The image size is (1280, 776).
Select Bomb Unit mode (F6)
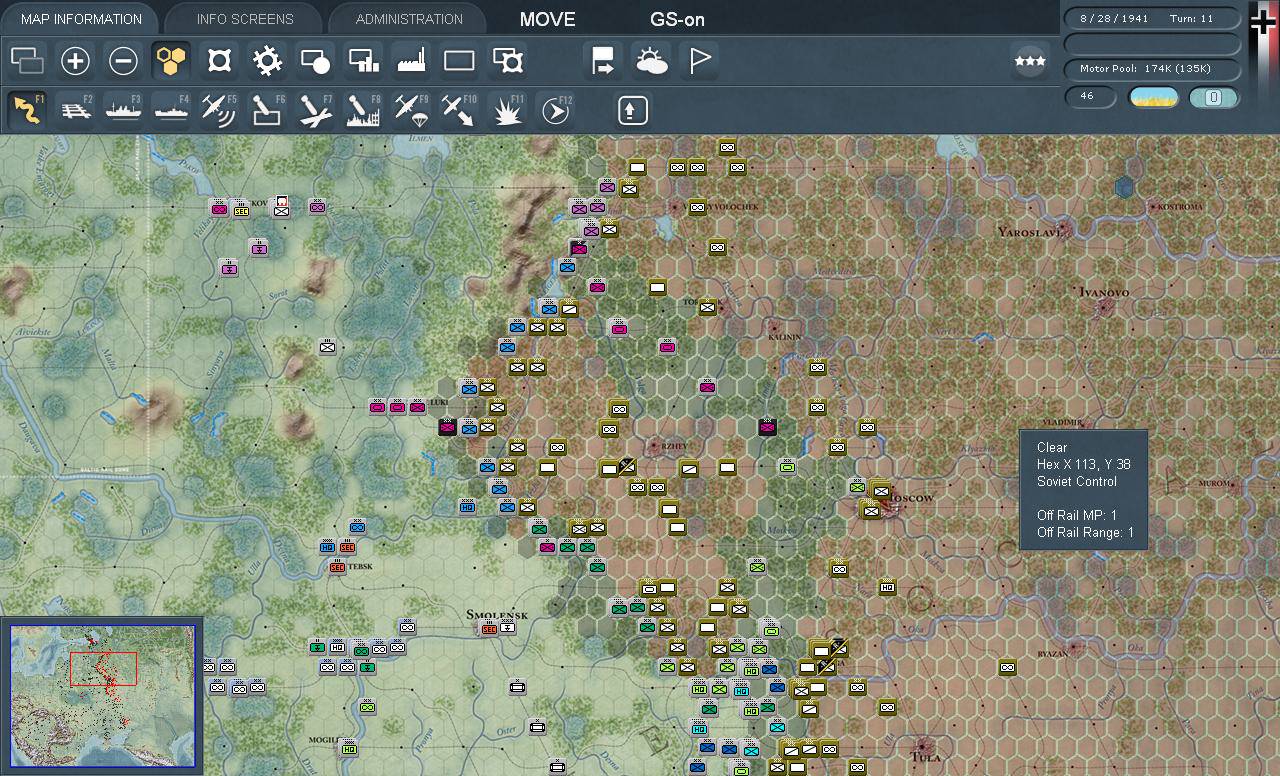(267, 109)
